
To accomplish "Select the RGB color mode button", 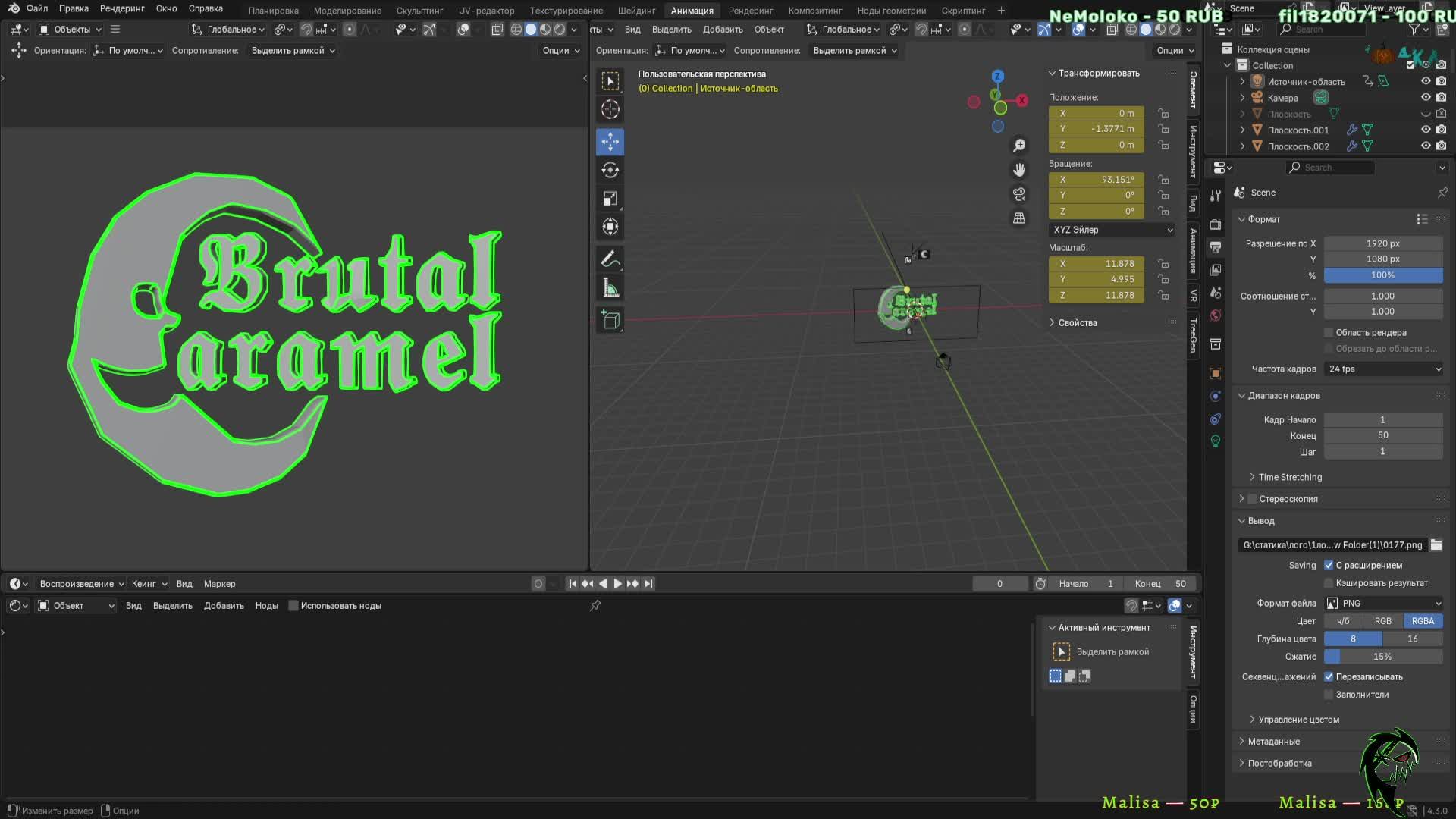I will coord(1382,620).
